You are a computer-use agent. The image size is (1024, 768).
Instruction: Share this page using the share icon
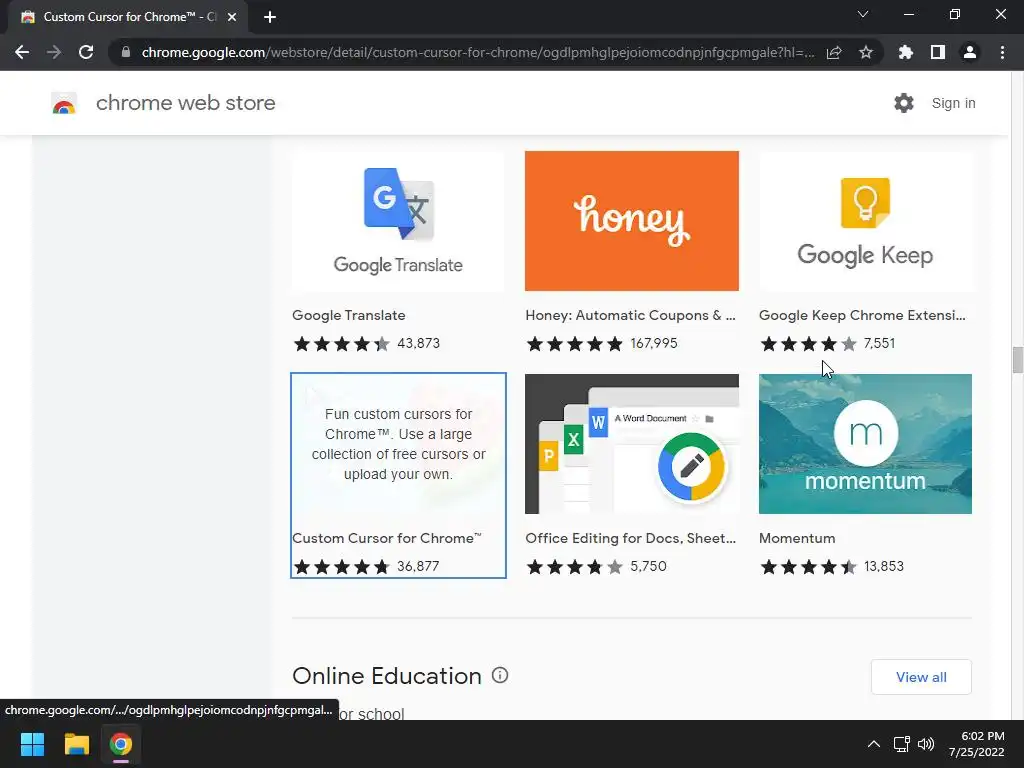(834, 52)
